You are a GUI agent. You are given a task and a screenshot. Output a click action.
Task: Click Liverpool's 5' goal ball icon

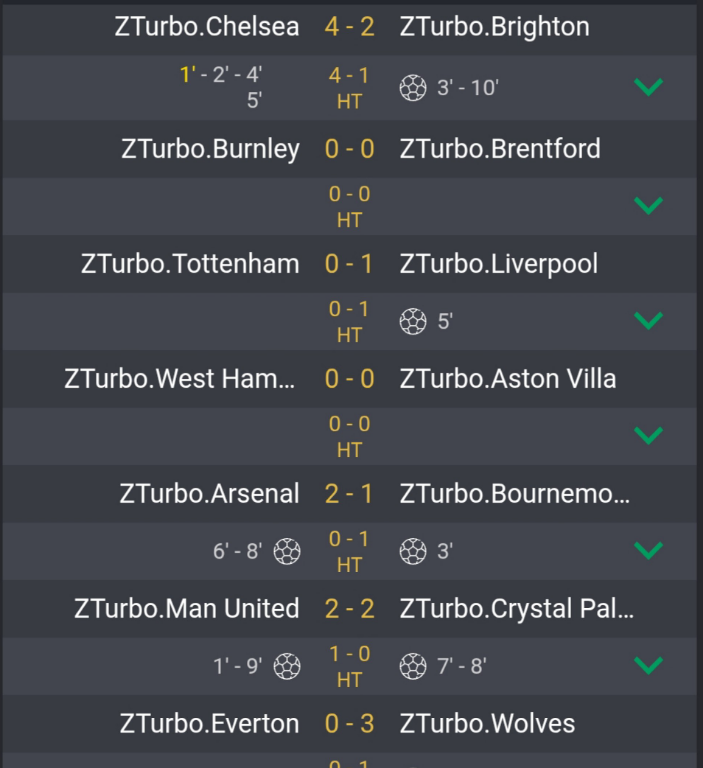click(413, 321)
